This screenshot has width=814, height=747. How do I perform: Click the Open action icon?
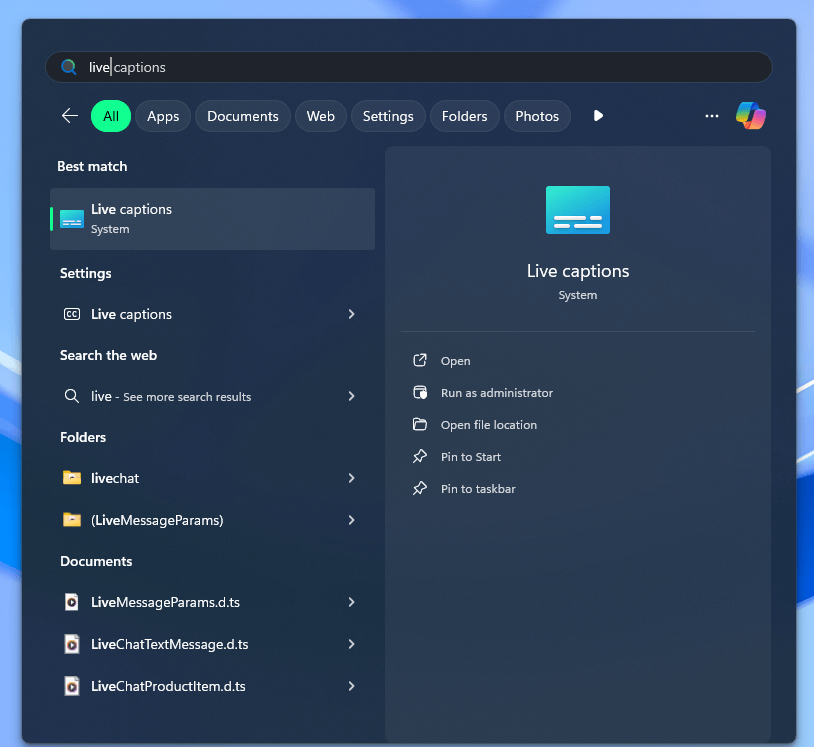419,360
